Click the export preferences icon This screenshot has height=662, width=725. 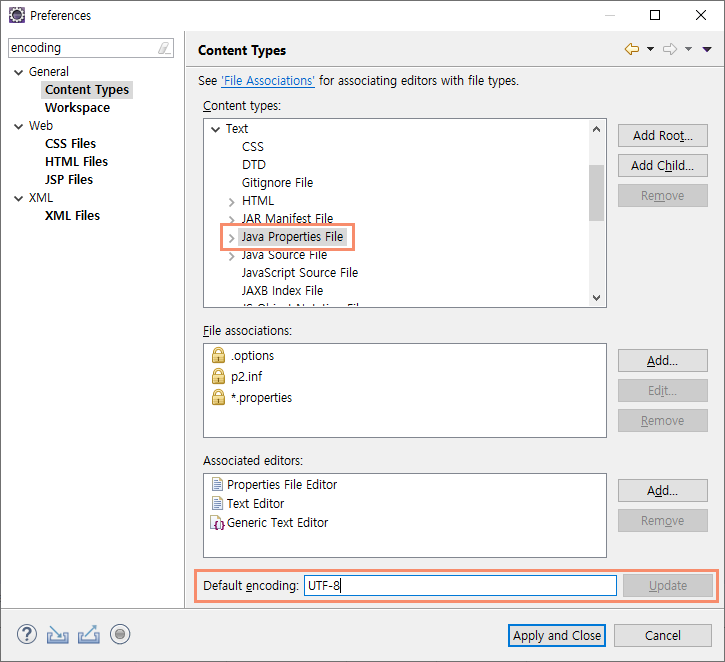pyautogui.click(x=89, y=635)
